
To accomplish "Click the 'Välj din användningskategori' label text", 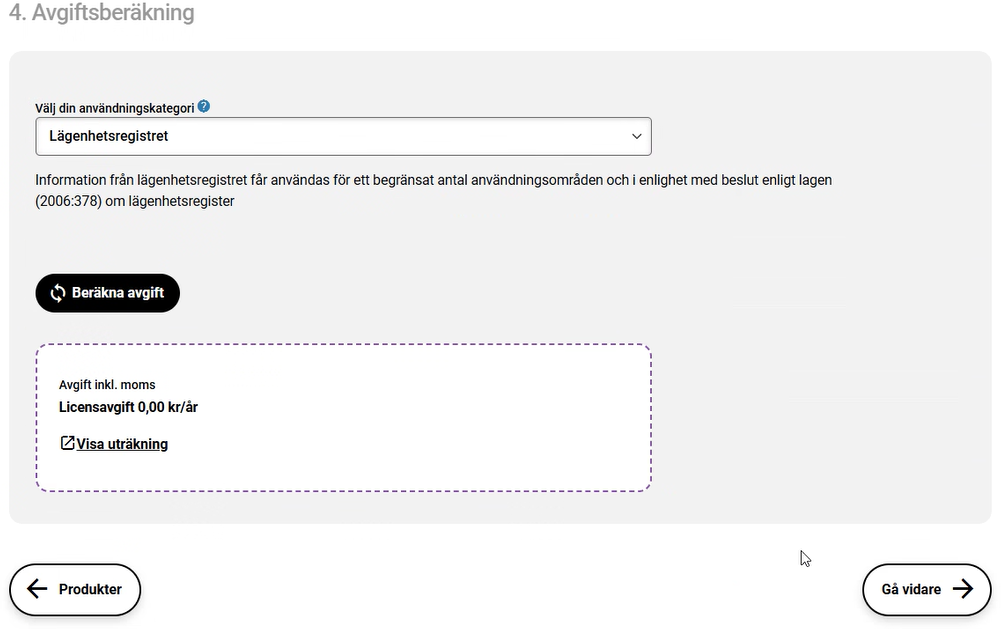I will [x=114, y=107].
